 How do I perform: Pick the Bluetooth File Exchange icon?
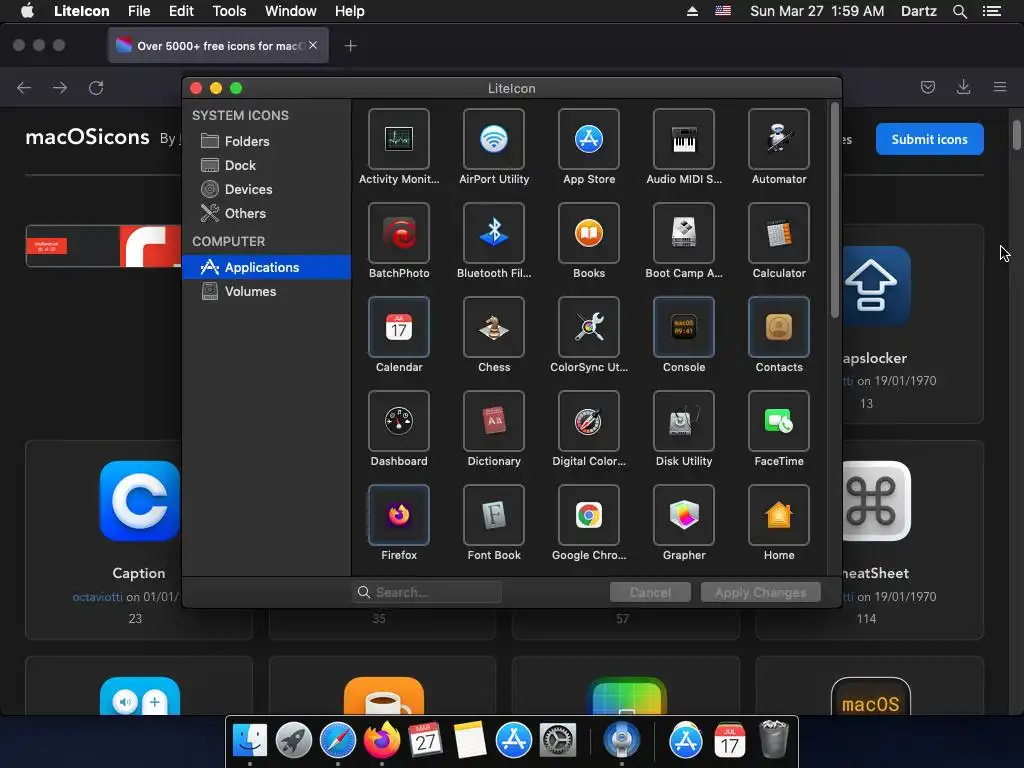pos(494,233)
